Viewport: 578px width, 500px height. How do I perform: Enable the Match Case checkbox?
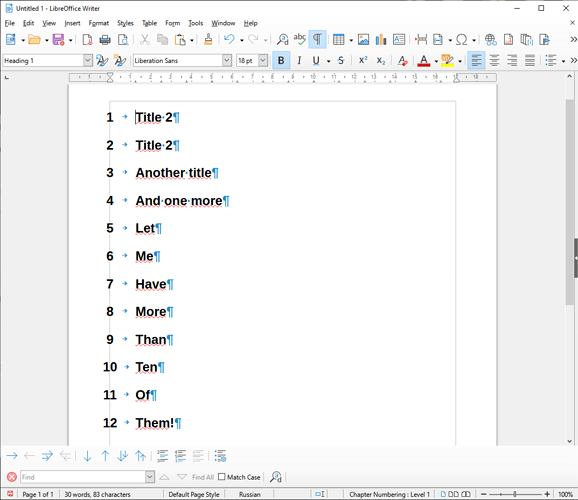[x=222, y=477]
